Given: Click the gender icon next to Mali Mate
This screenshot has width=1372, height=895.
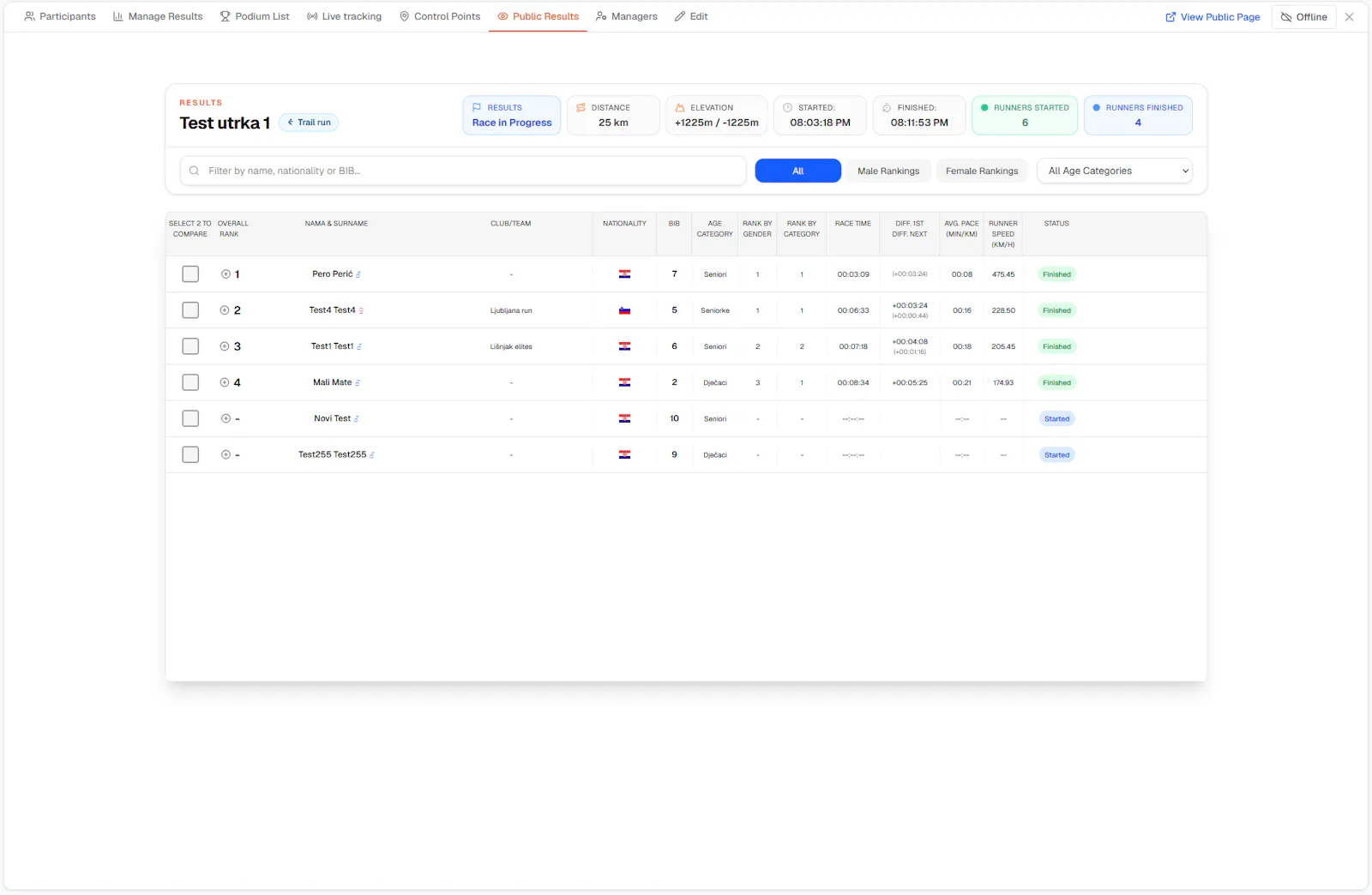Looking at the screenshot, I should tap(358, 382).
